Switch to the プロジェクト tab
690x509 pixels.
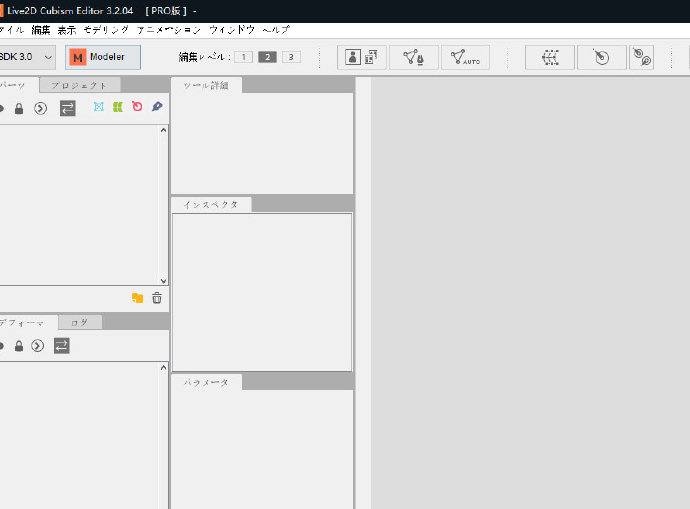click(79, 85)
